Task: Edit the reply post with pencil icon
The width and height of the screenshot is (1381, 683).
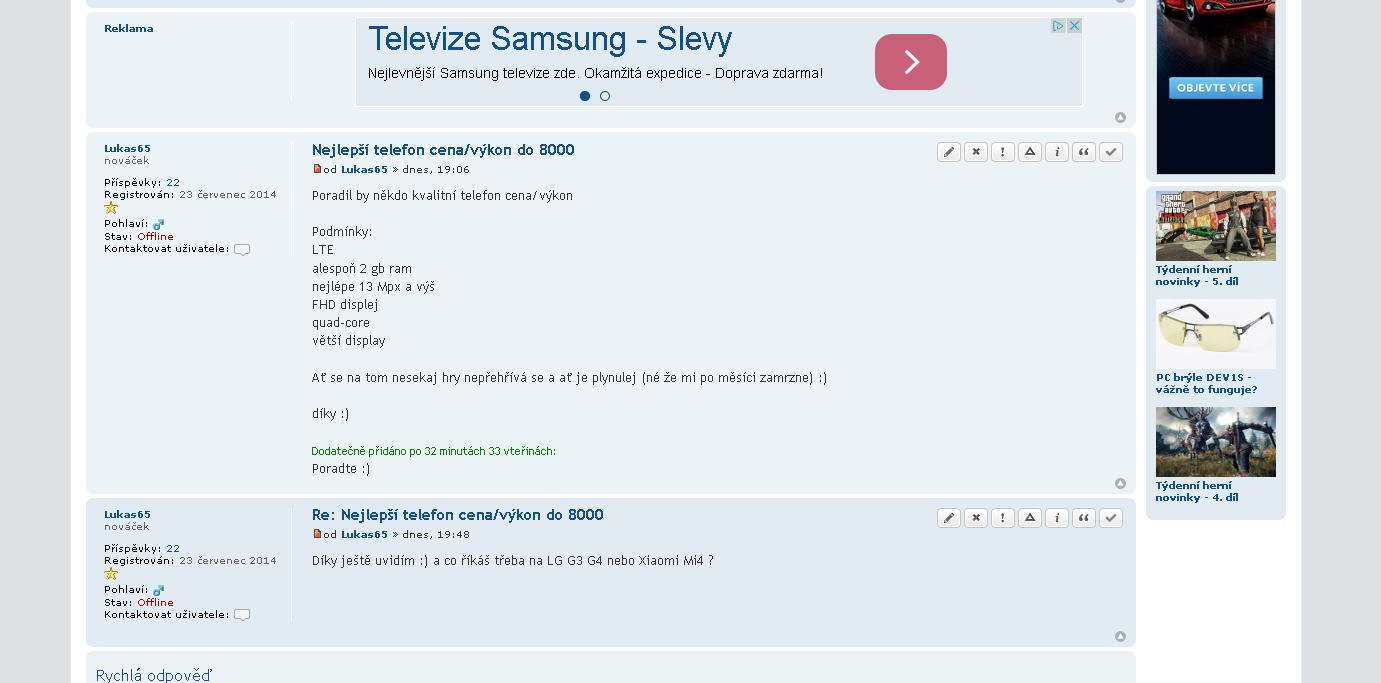Action: (x=949, y=518)
